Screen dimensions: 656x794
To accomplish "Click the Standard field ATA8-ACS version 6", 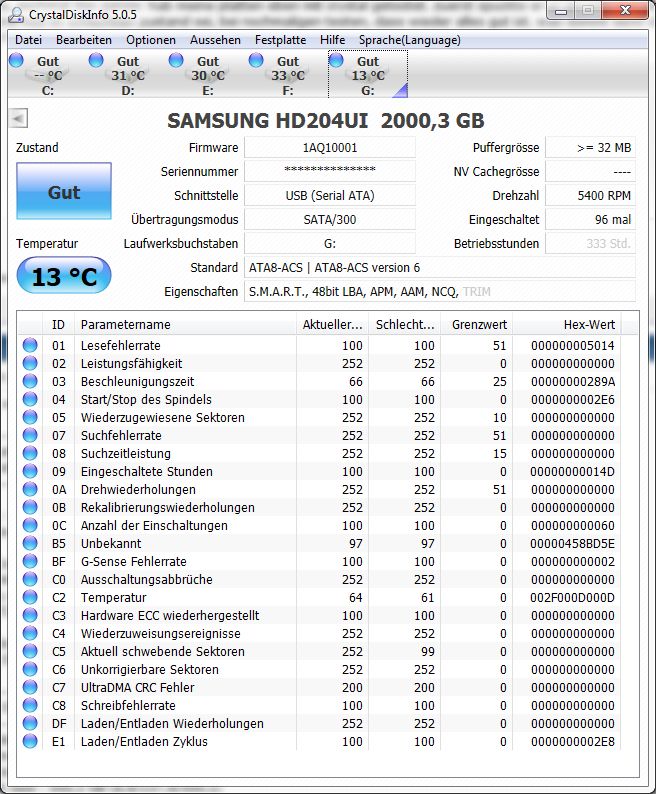I will point(440,267).
